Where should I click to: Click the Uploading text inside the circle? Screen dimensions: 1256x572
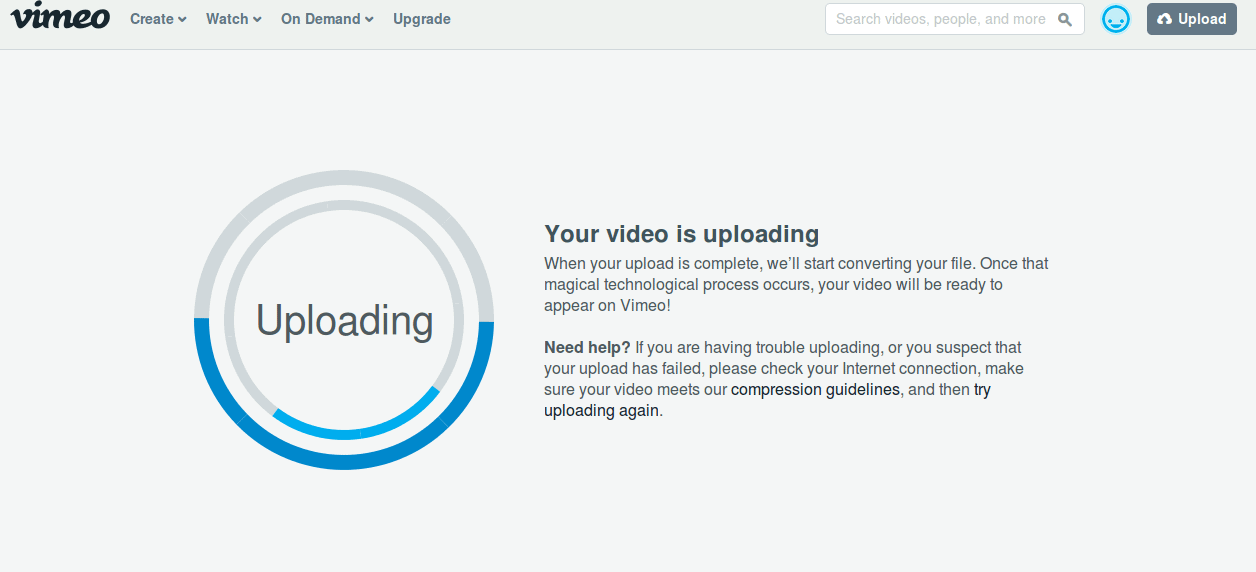pos(344,320)
